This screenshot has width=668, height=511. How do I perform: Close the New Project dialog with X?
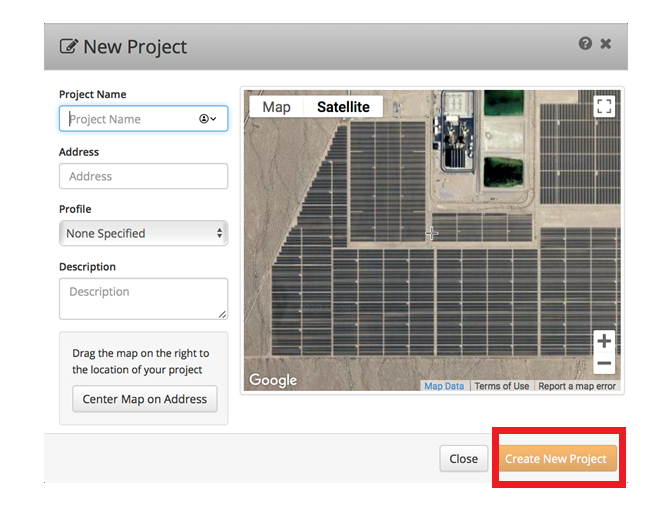click(605, 43)
